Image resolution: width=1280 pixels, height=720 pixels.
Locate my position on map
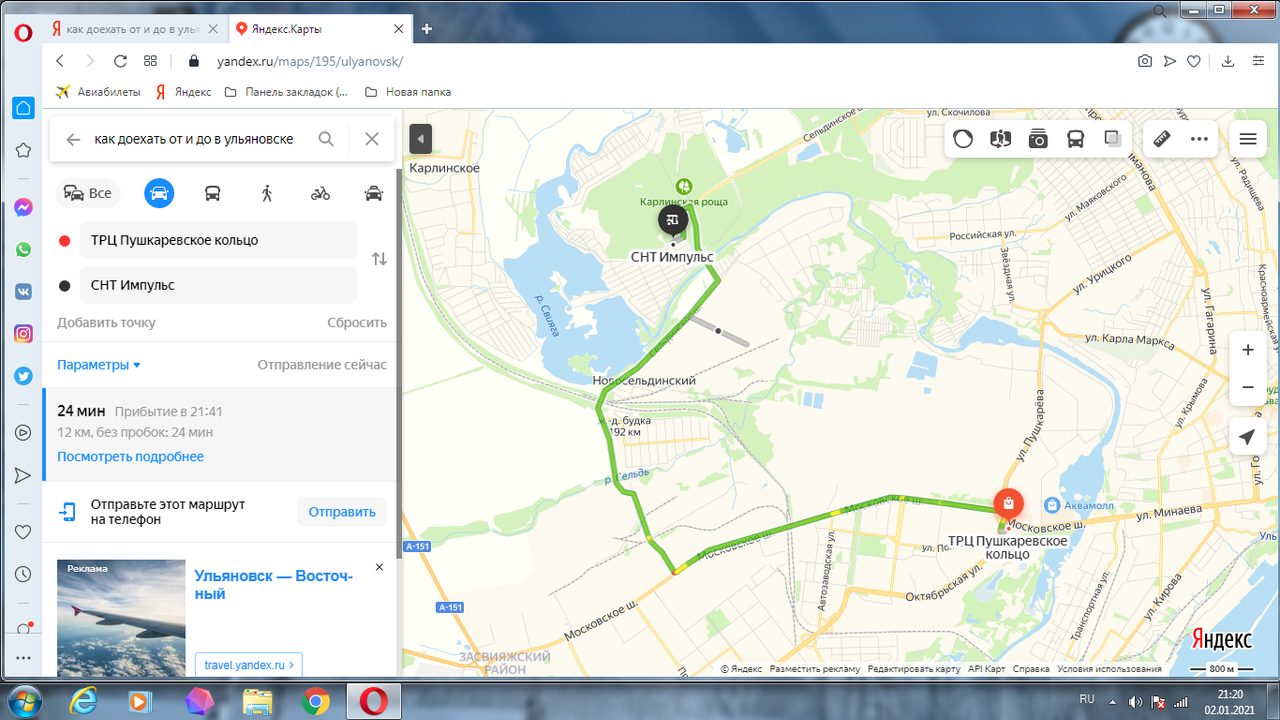coord(1247,437)
